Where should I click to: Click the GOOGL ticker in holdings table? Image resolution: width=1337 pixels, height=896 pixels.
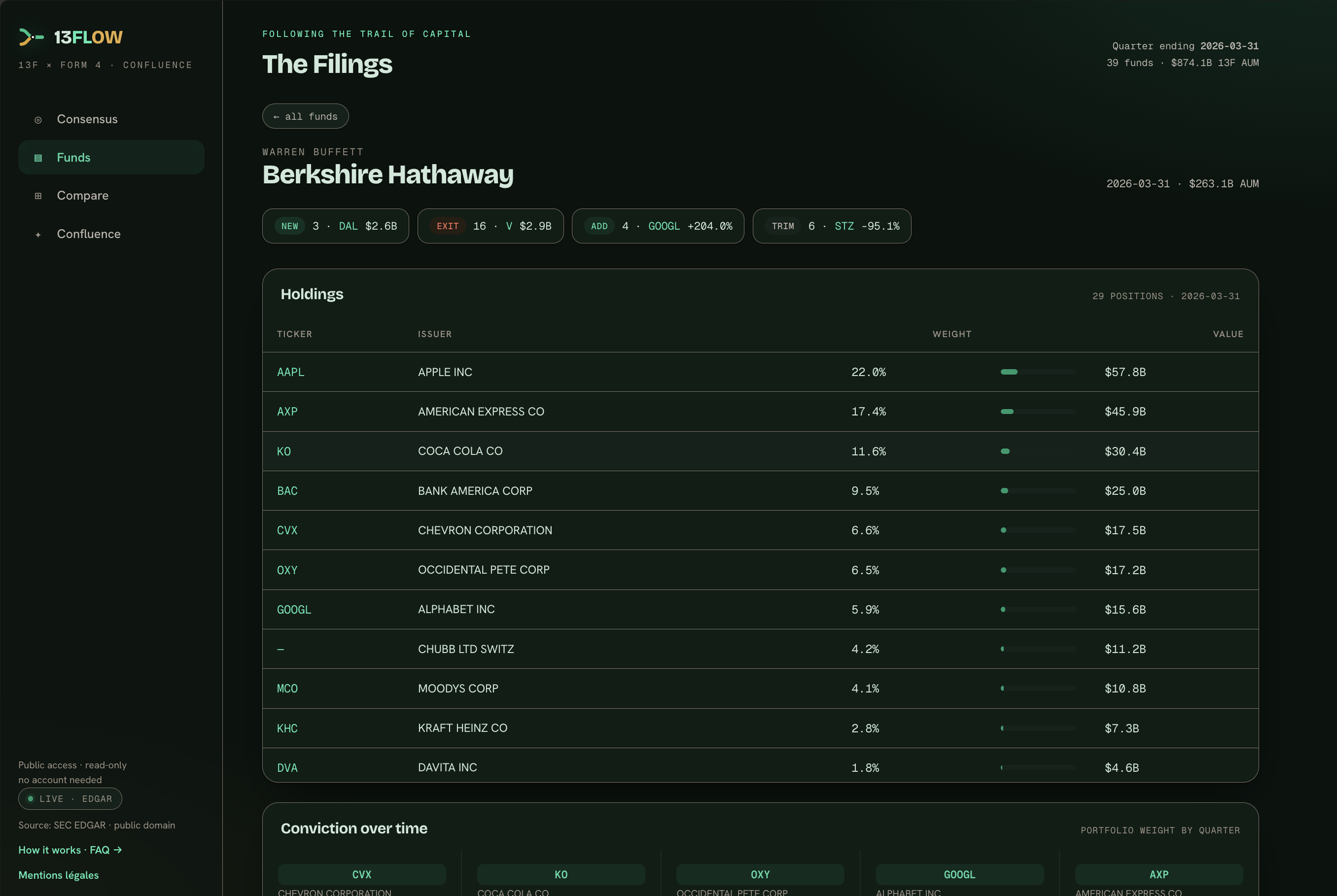tap(294, 610)
